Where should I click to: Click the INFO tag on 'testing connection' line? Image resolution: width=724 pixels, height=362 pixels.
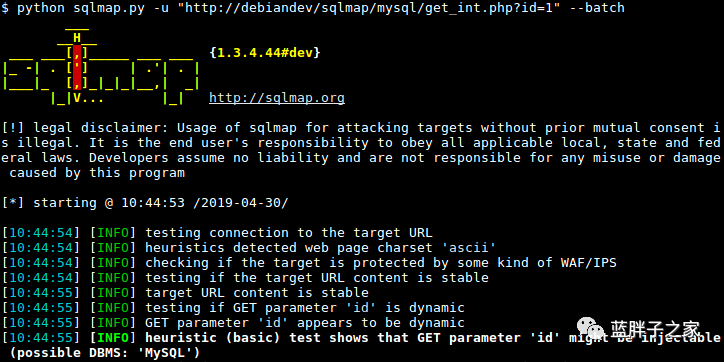point(113,233)
